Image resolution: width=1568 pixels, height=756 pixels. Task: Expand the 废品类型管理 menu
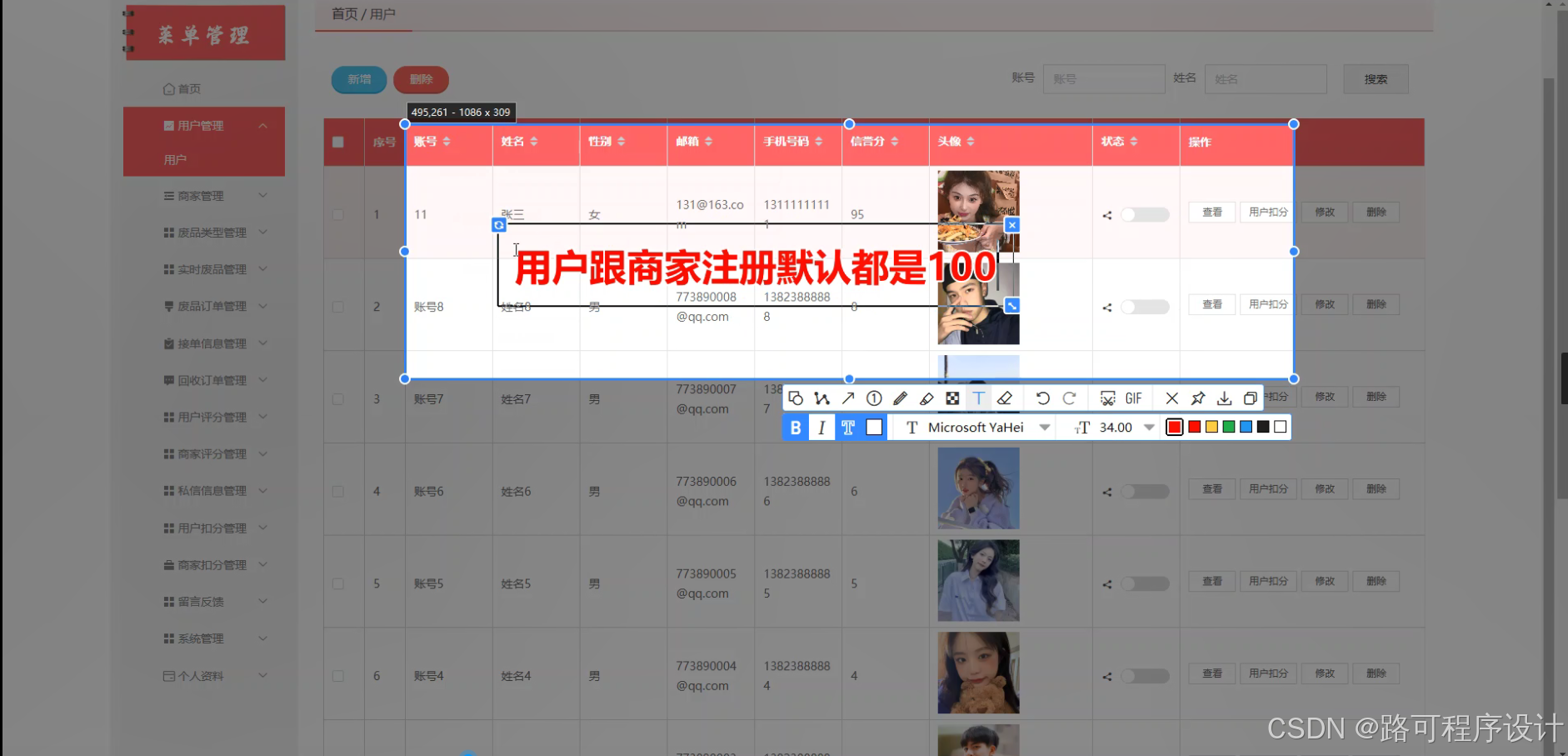(x=204, y=233)
